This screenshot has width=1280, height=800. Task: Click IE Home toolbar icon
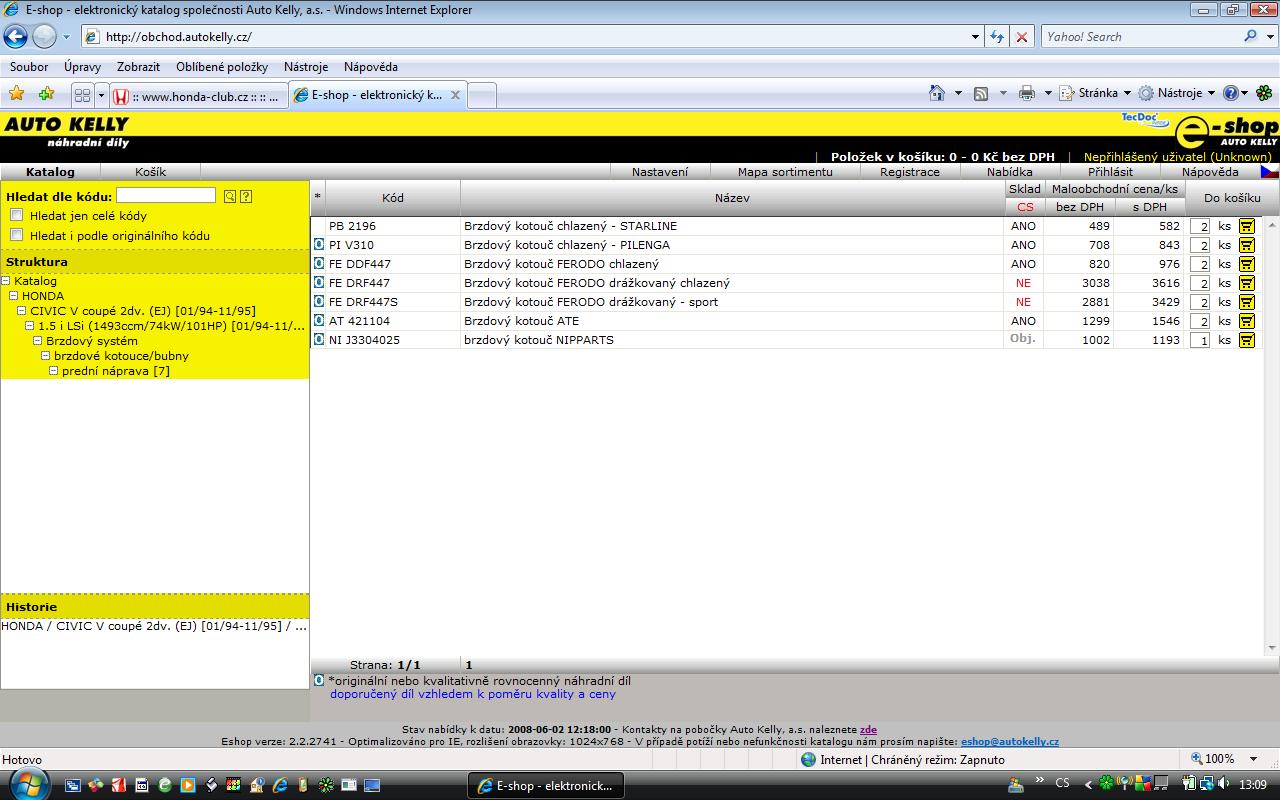point(936,93)
